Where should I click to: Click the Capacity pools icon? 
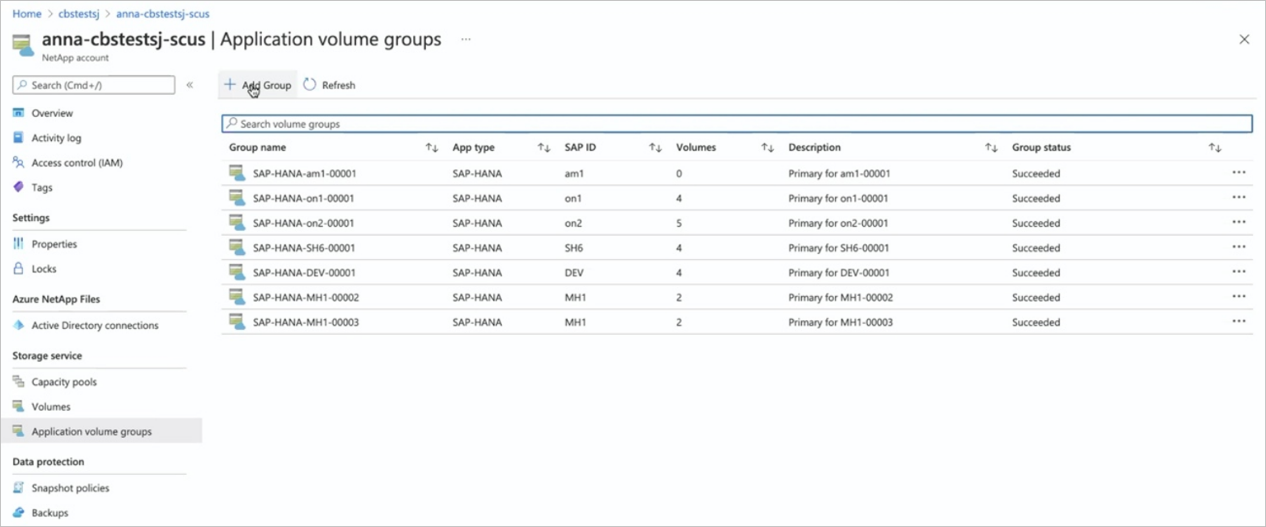coord(19,382)
